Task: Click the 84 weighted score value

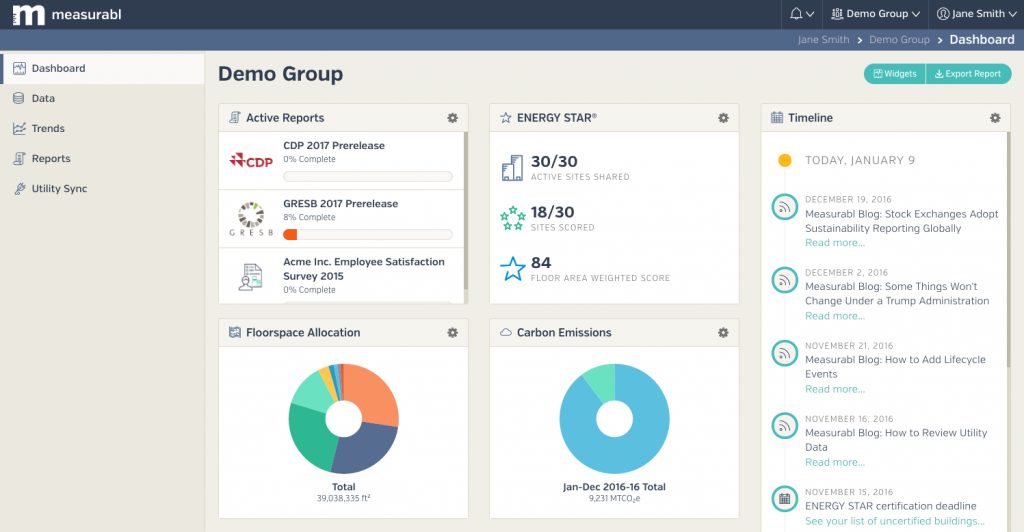Action: [541, 262]
